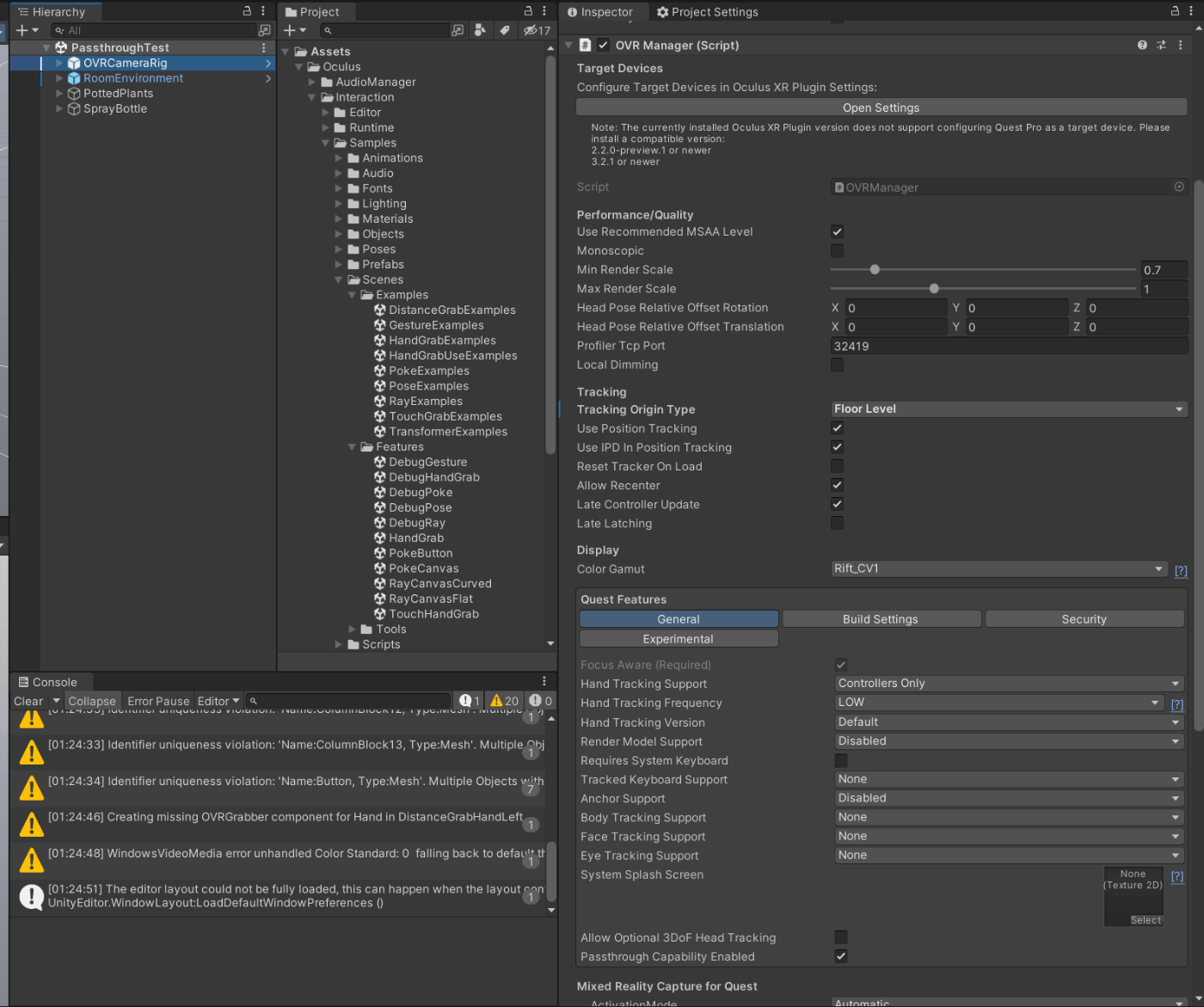This screenshot has width=1204, height=1007.
Task: Open OVR Manager component context menu
Action: tap(1180, 45)
